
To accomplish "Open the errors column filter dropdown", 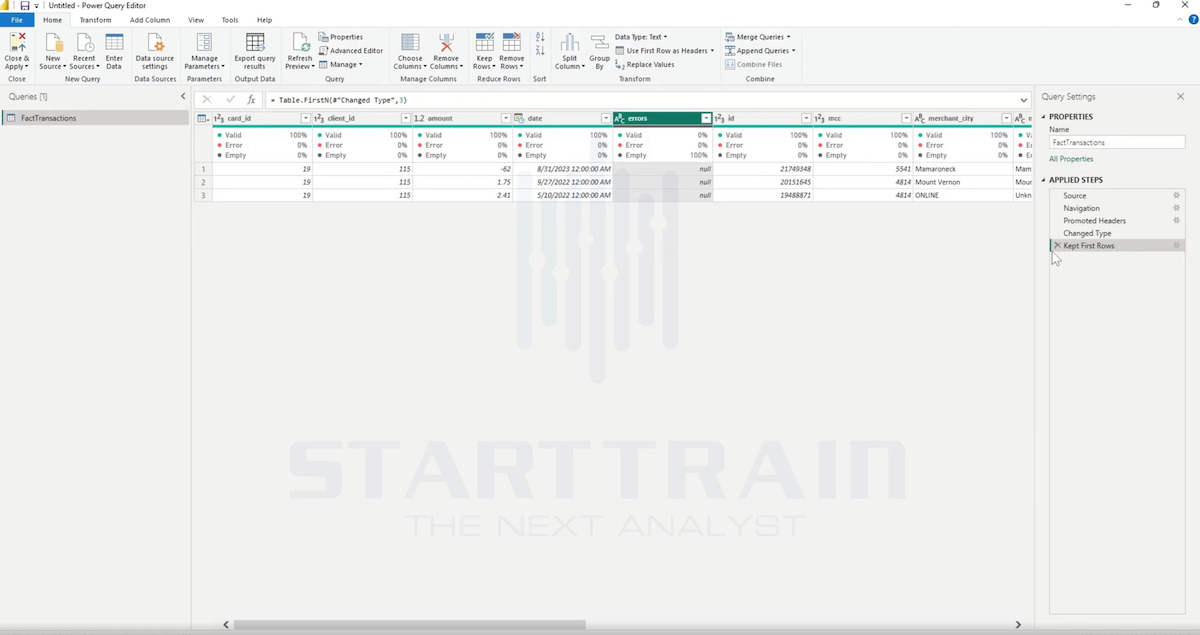I will pos(706,118).
